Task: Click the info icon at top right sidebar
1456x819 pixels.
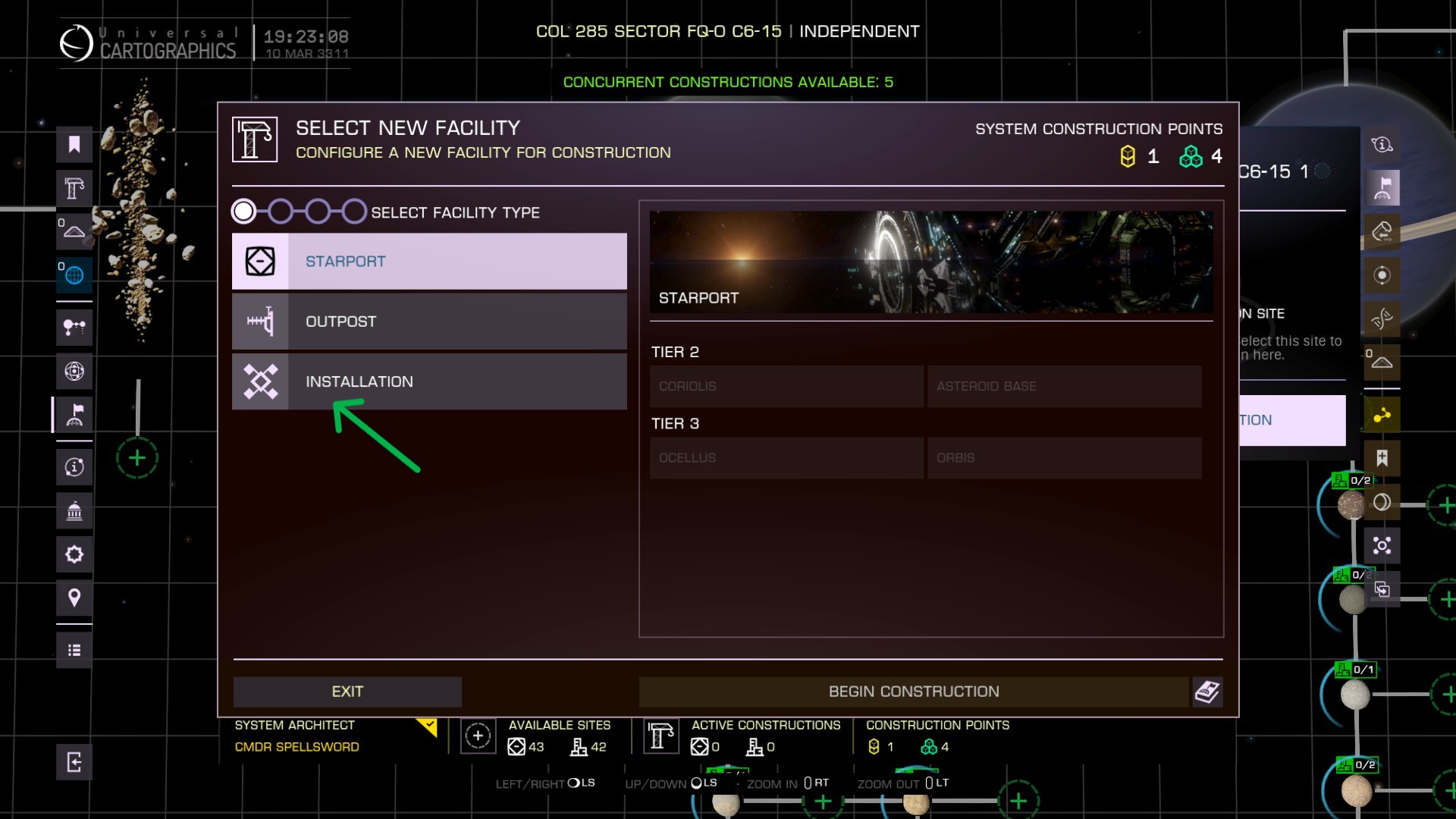Action: pos(1382,144)
